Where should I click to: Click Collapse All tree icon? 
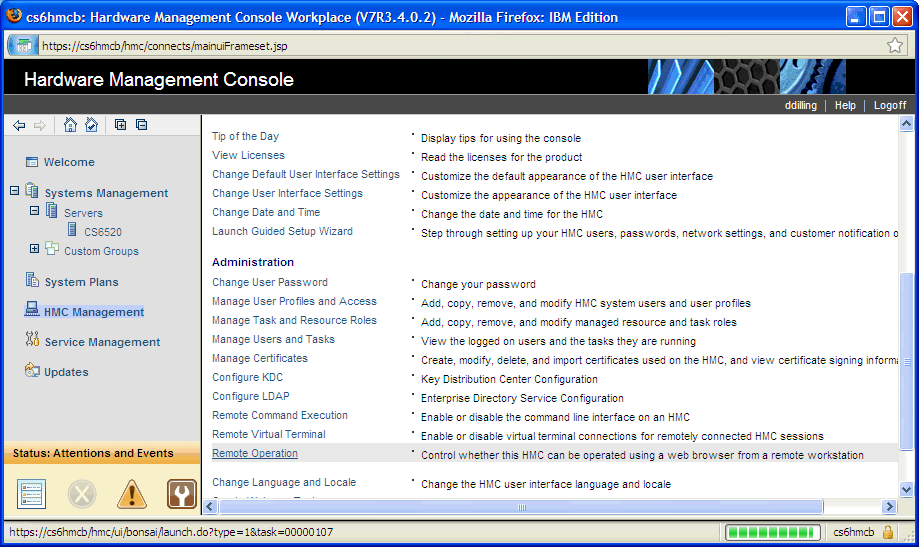141,124
